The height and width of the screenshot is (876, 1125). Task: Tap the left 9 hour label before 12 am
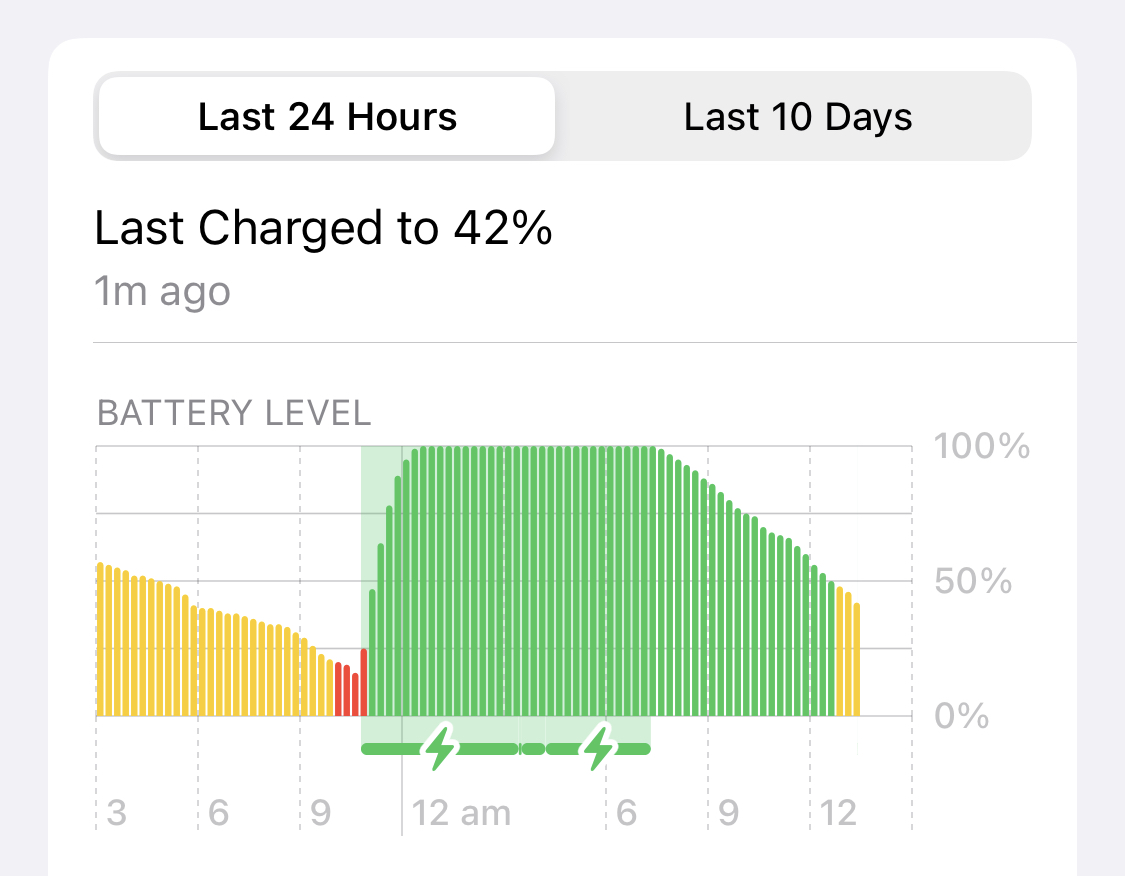point(321,813)
